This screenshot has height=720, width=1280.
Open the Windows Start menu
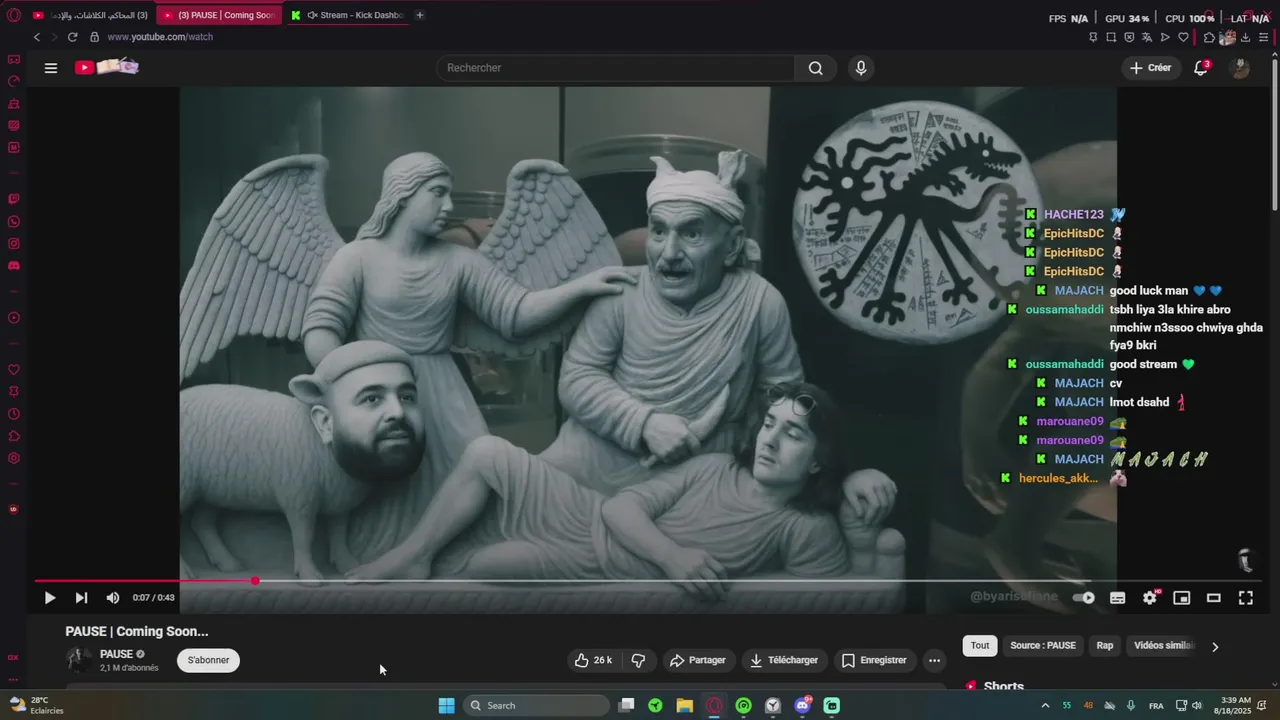pos(447,705)
